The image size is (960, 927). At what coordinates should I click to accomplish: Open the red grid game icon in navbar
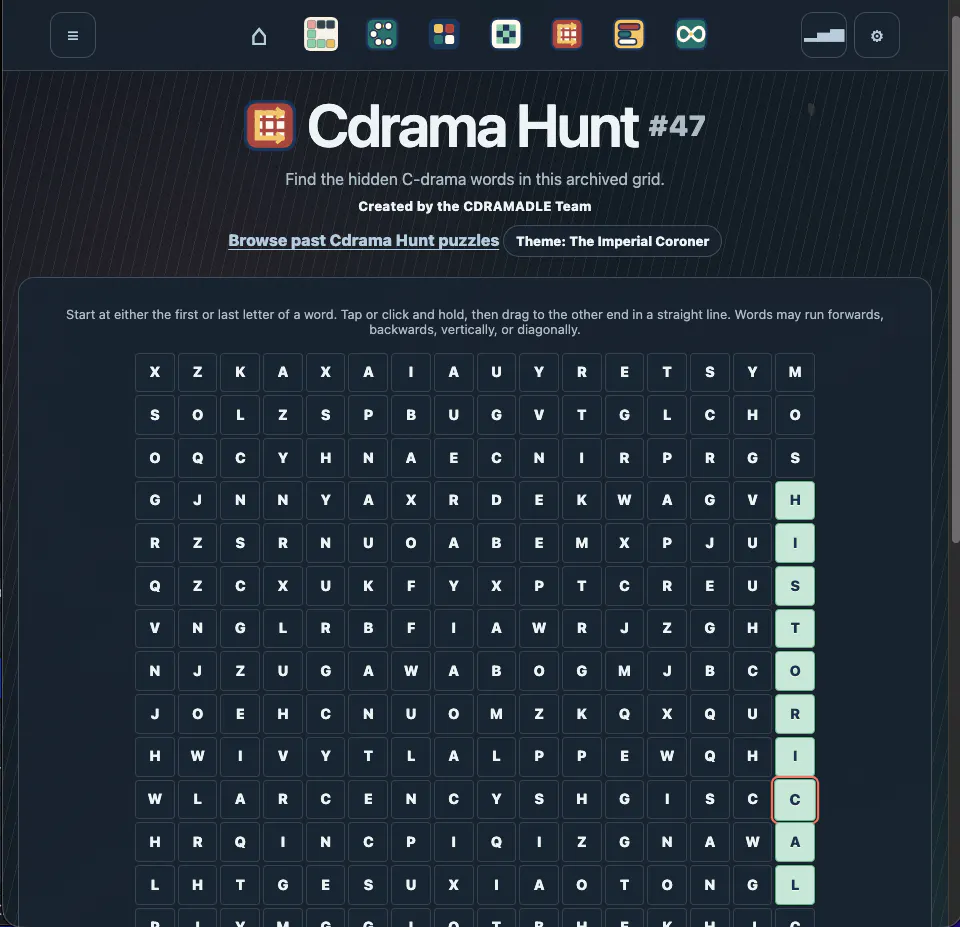(567, 34)
